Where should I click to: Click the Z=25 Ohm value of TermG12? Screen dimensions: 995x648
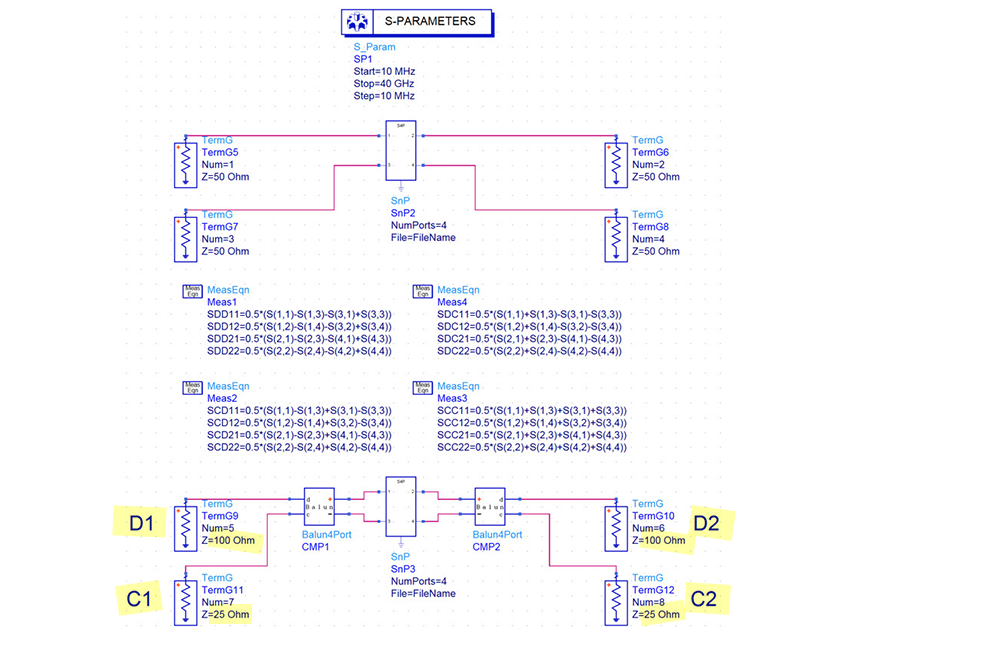coord(656,614)
